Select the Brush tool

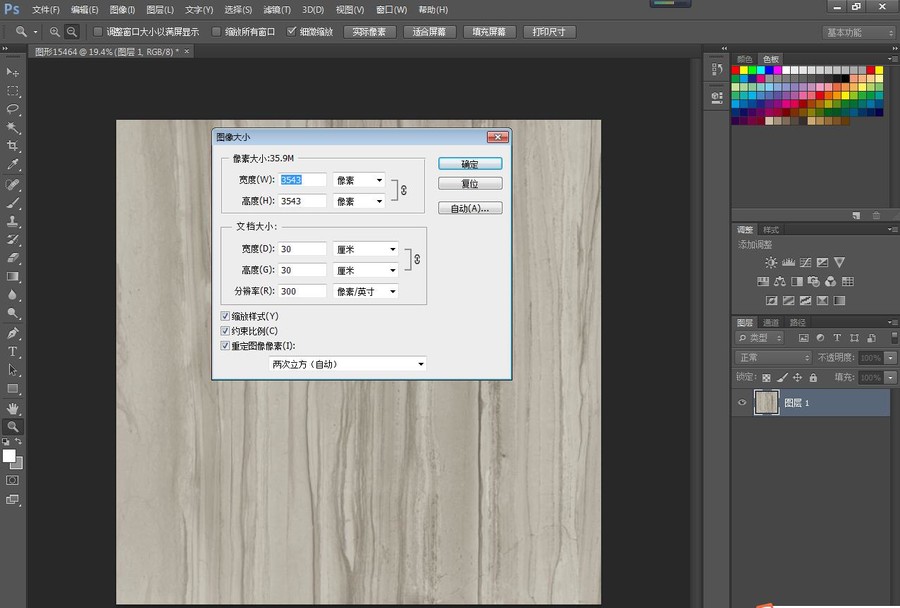coord(12,203)
